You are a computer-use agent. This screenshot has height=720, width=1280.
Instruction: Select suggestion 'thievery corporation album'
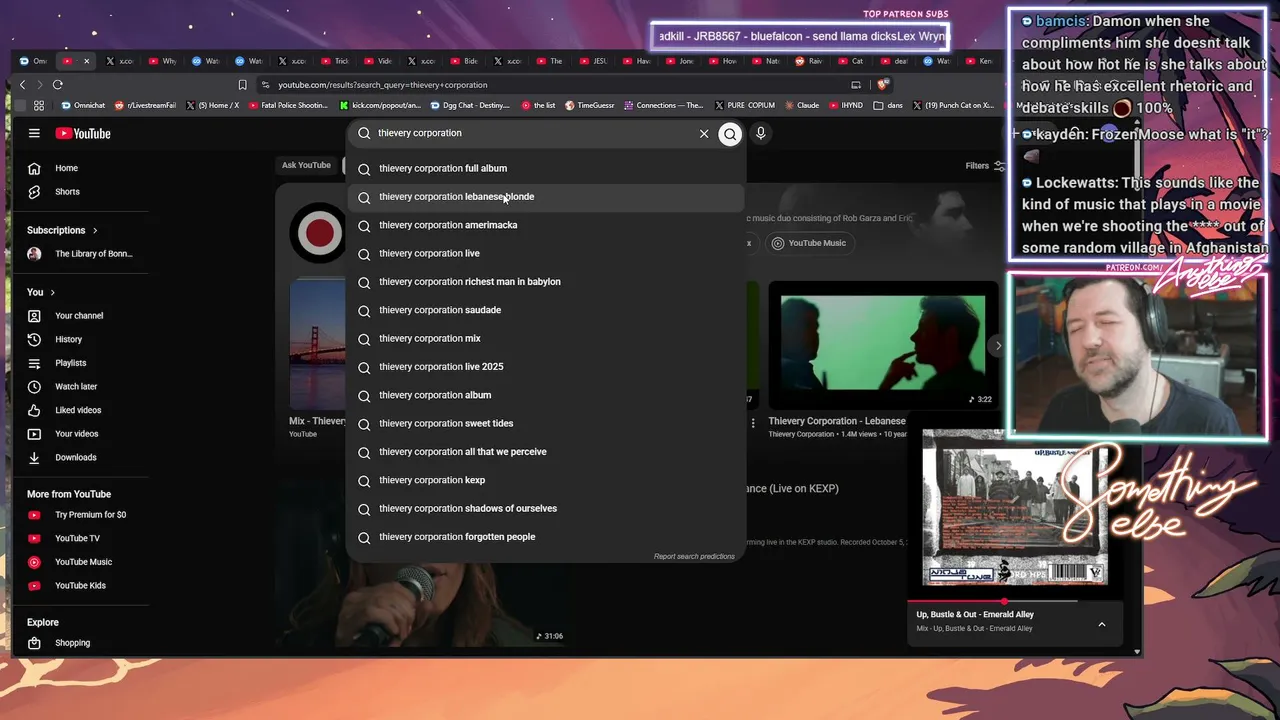click(x=546, y=395)
